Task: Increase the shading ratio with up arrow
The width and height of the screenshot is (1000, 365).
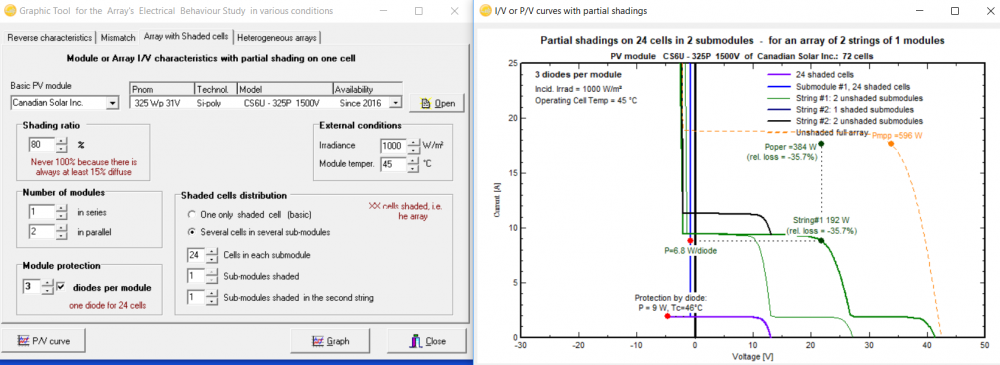Action: pyautogui.click(x=61, y=141)
